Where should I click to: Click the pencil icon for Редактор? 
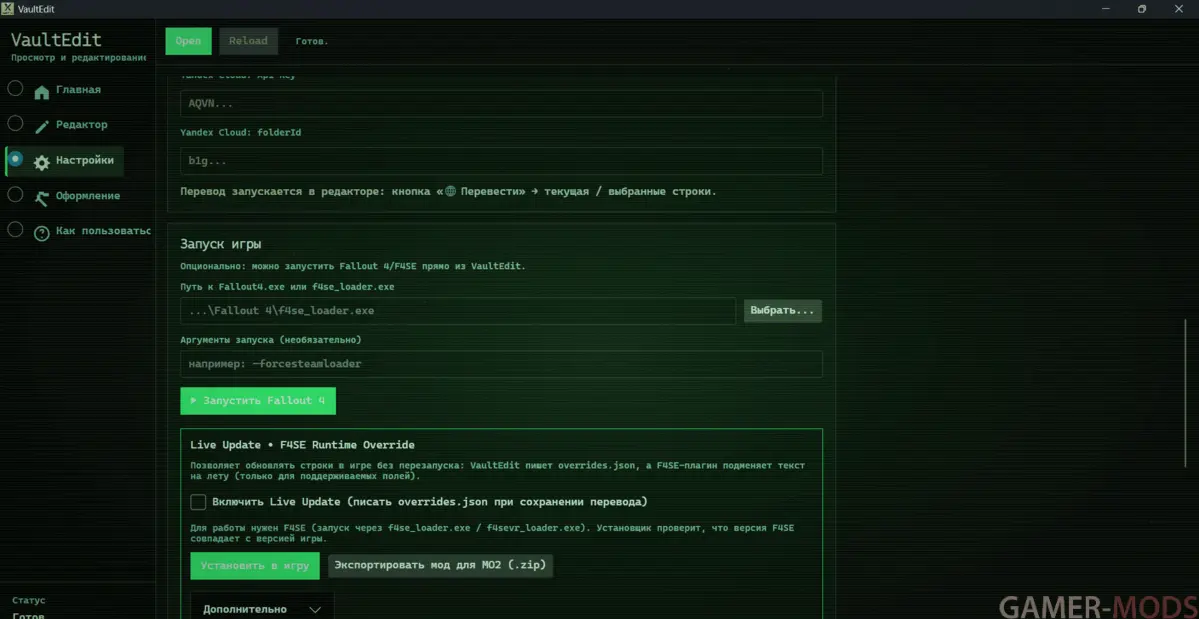(41, 127)
